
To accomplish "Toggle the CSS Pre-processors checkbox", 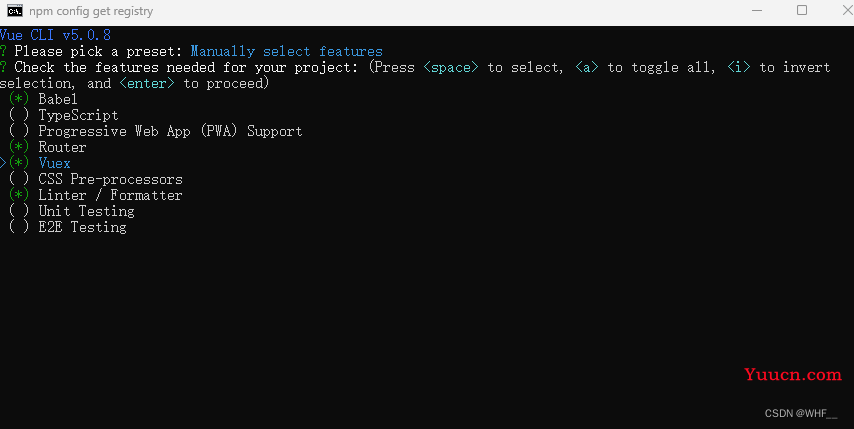I will (19, 179).
